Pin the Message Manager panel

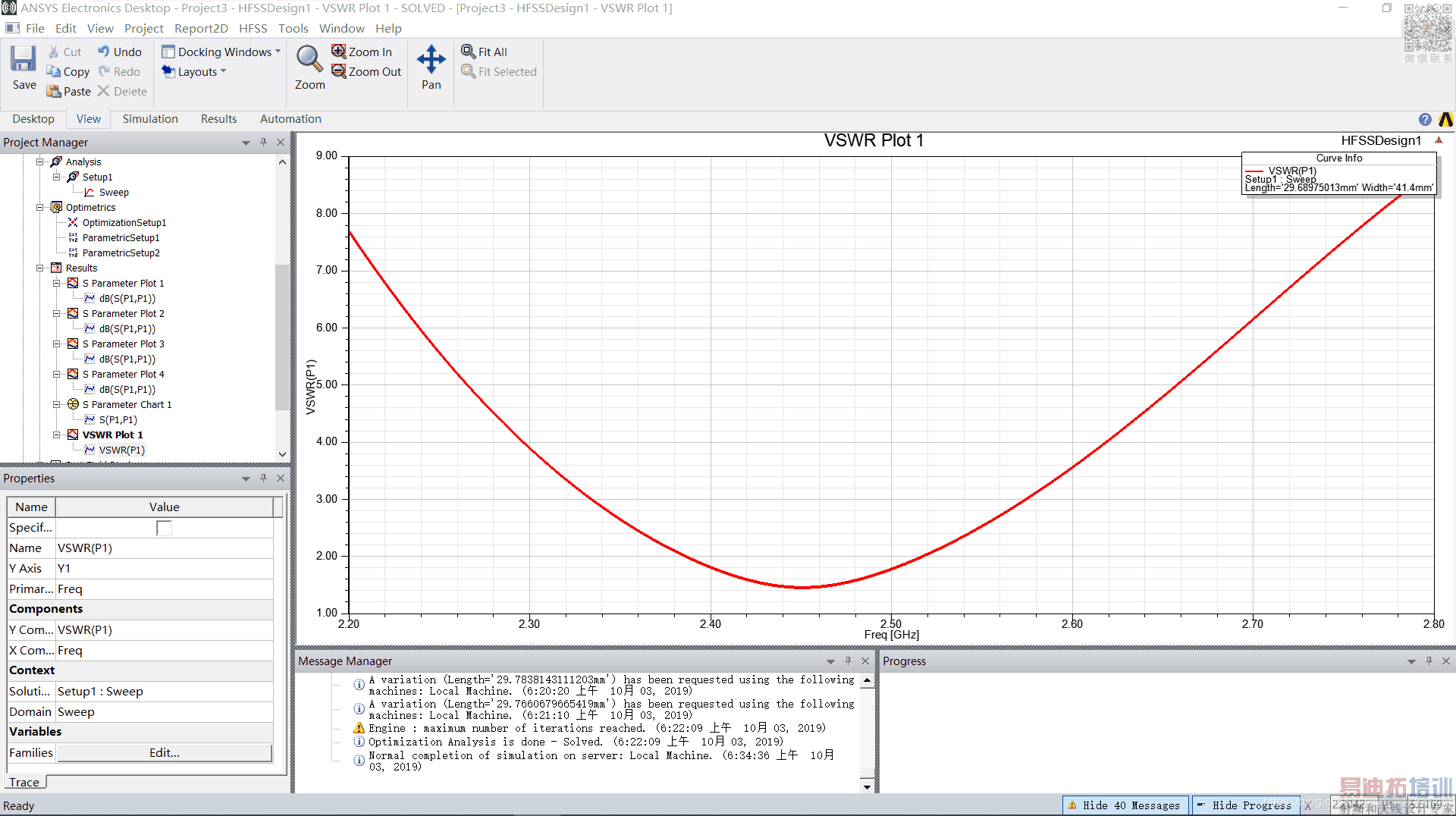click(x=848, y=661)
